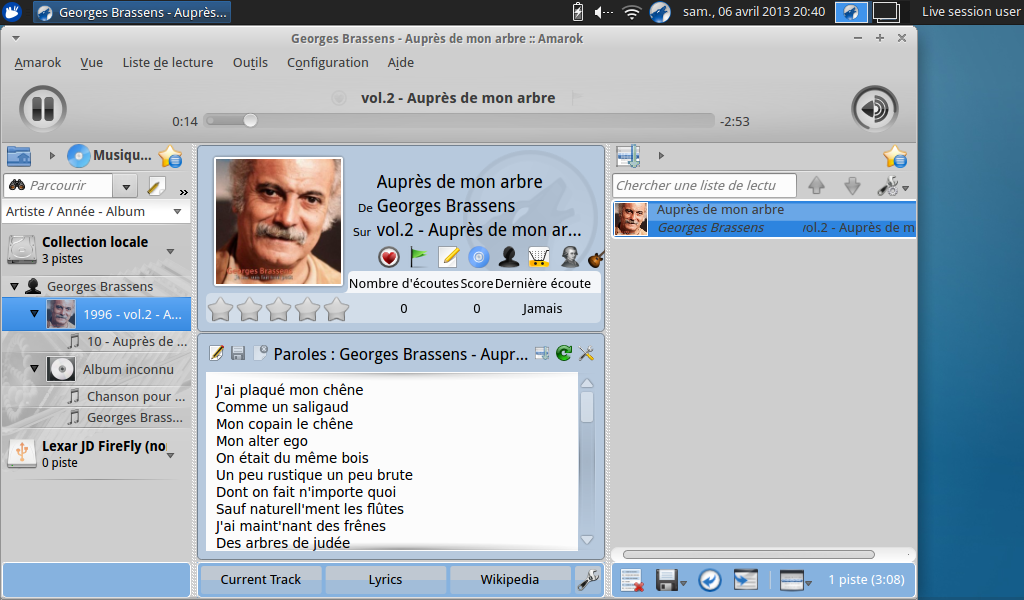1024x600 pixels.
Task: Switch to the Wikipedia applet button
Action: click(509, 579)
